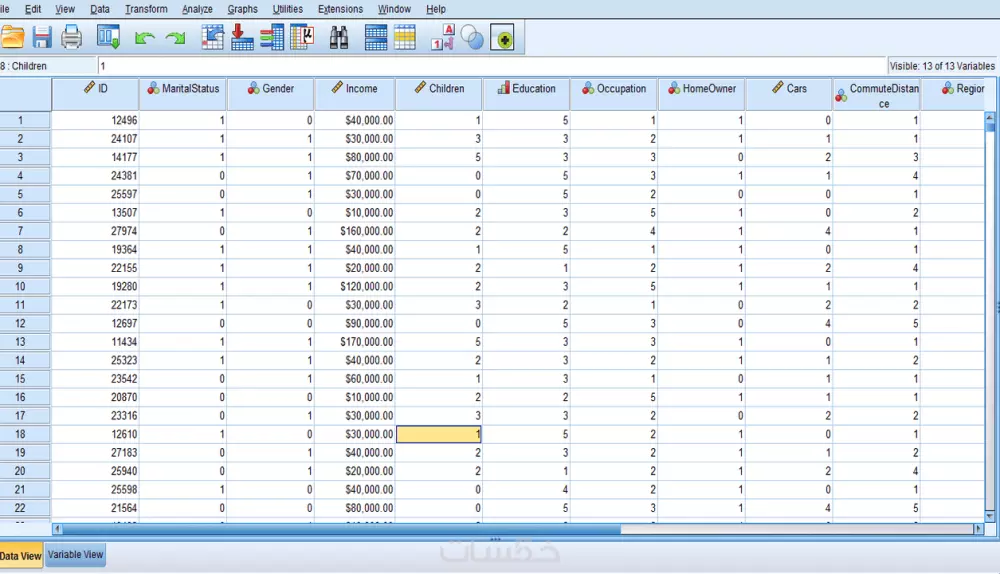The height and width of the screenshot is (574, 1000).
Task: Click the vertical scrollbar up arrow
Action: coord(990,117)
